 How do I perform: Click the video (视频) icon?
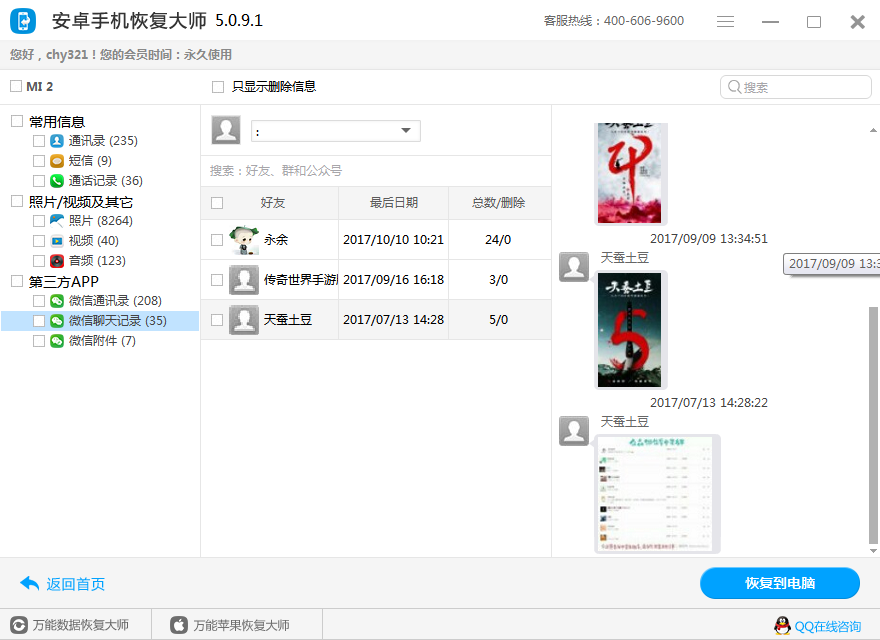57,241
